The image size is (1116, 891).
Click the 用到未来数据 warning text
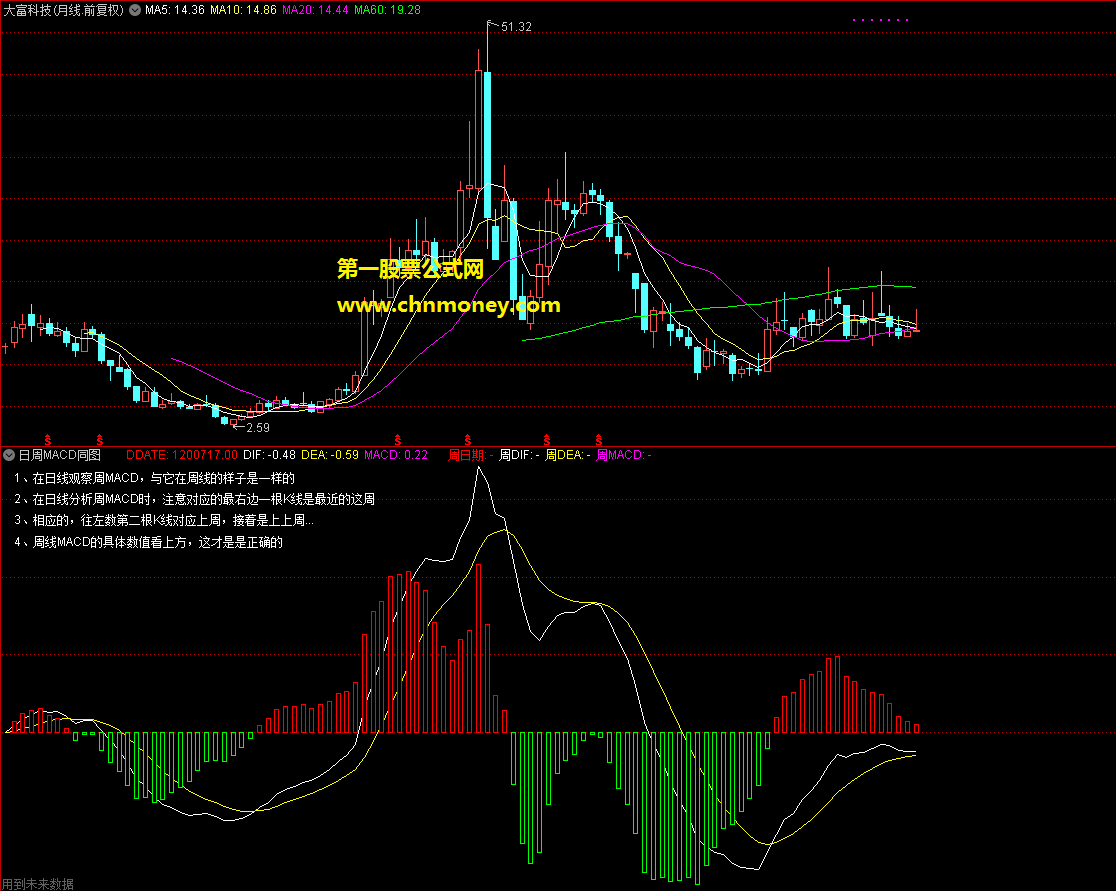(x=38, y=884)
